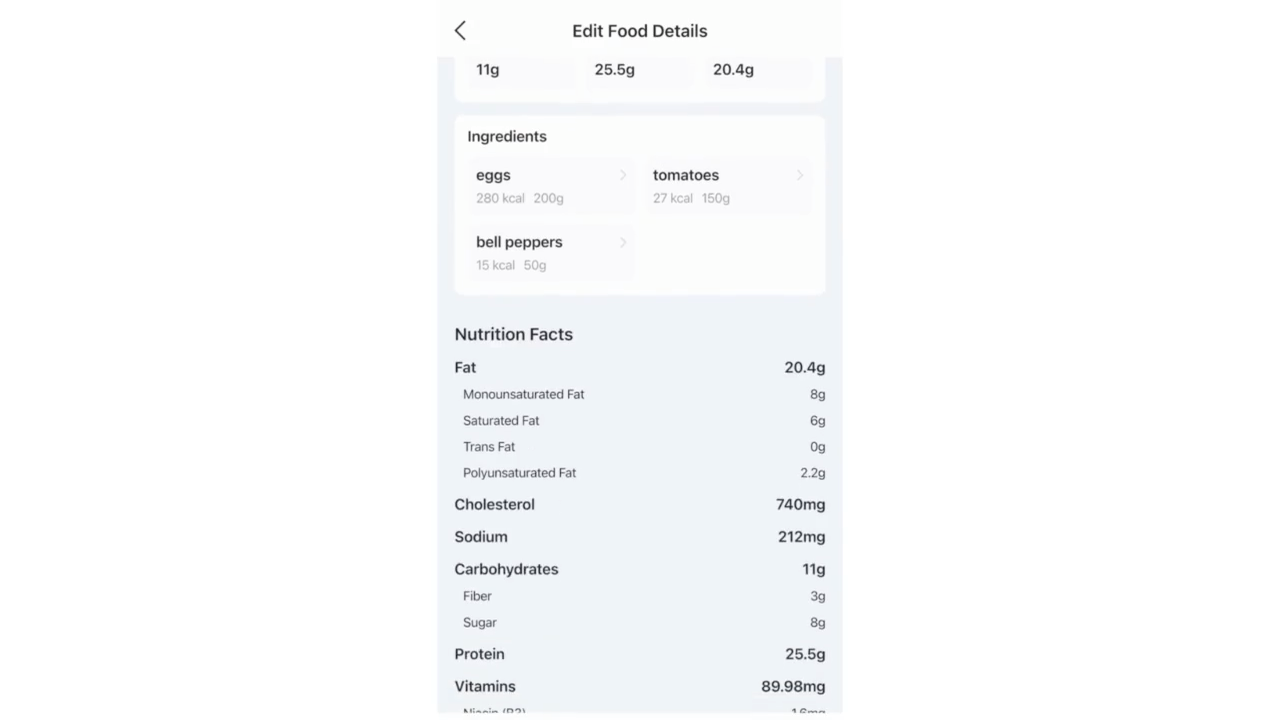Click the Edit Food Details title
The image size is (1280, 720).
(x=640, y=31)
